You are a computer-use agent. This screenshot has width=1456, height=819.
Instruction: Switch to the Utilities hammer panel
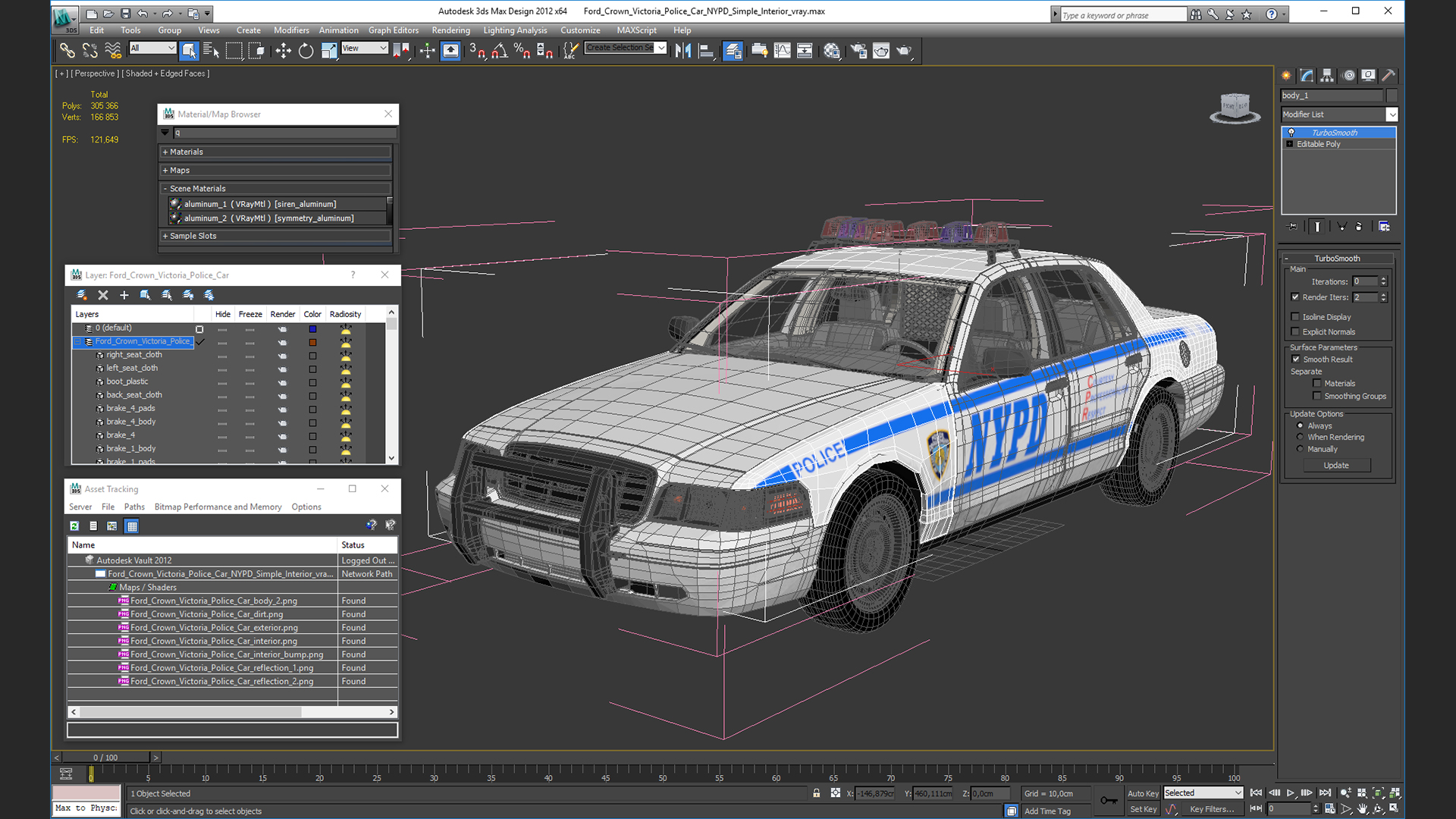pos(1389,75)
